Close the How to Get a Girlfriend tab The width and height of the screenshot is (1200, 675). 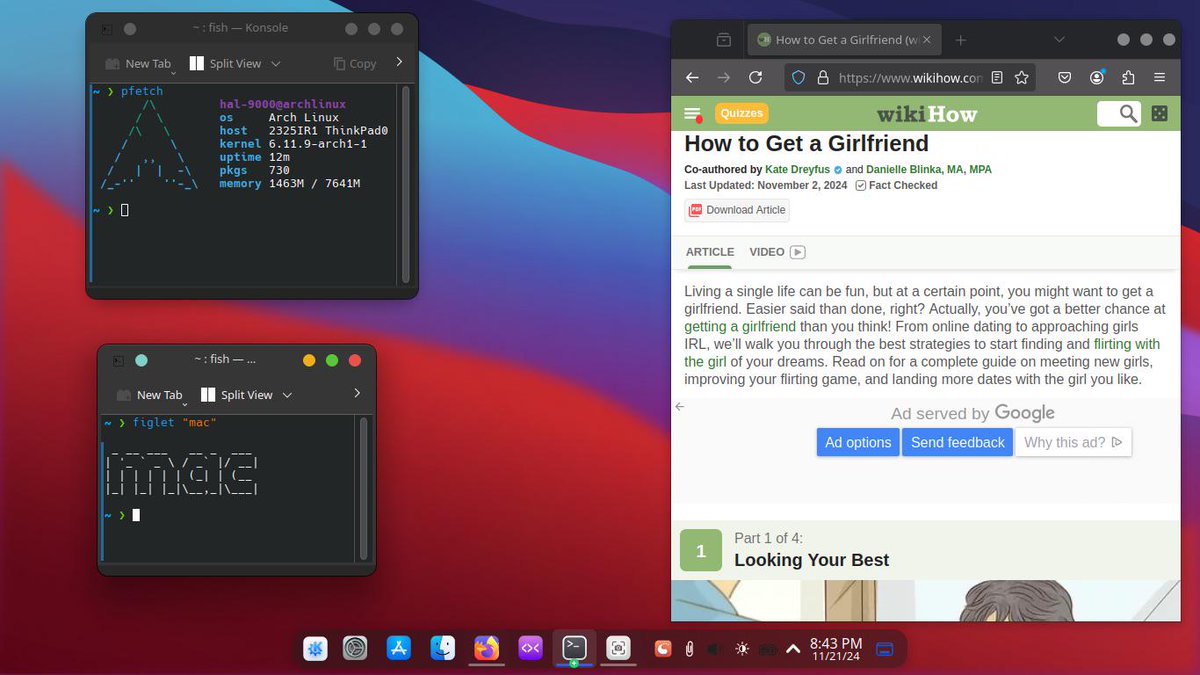coord(927,40)
